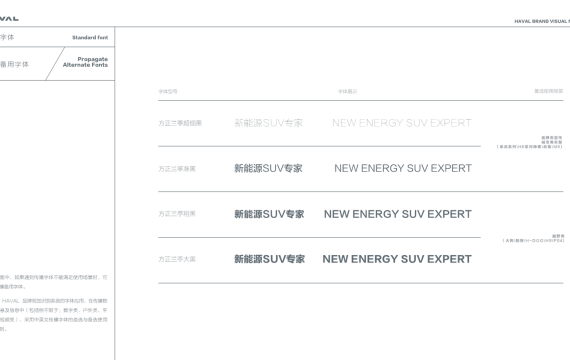Image resolution: width=570 pixels, height=360 pixels.
Task: Click the rightmost usage-scope column header
Action: pos(549,91)
